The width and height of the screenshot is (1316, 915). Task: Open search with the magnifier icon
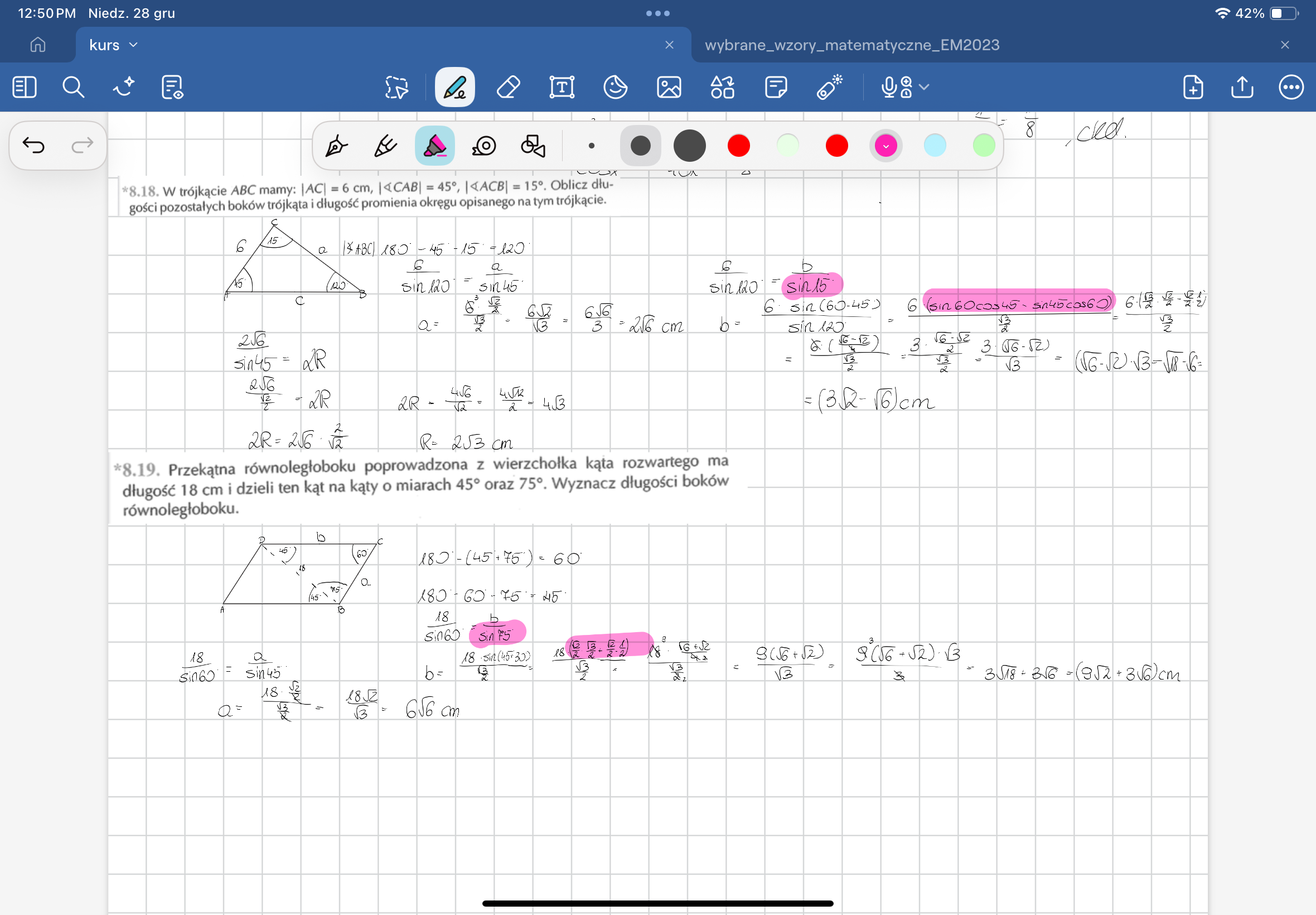point(72,88)
